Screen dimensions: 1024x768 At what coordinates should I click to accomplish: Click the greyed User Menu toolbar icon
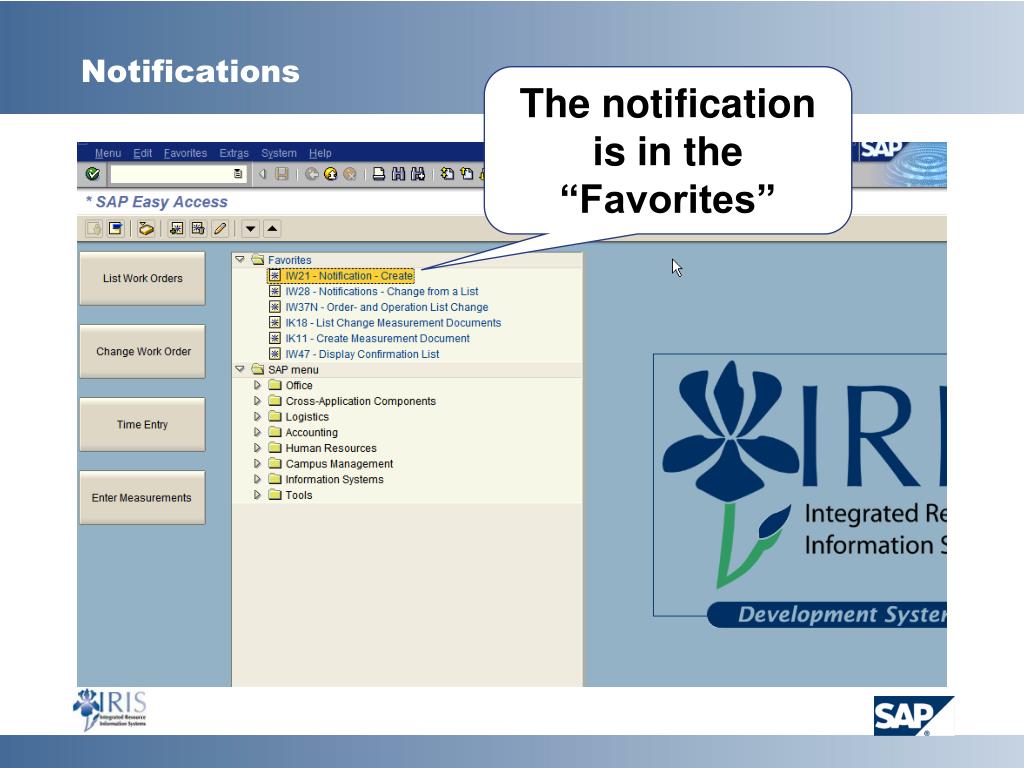click(x=93, y=229)
